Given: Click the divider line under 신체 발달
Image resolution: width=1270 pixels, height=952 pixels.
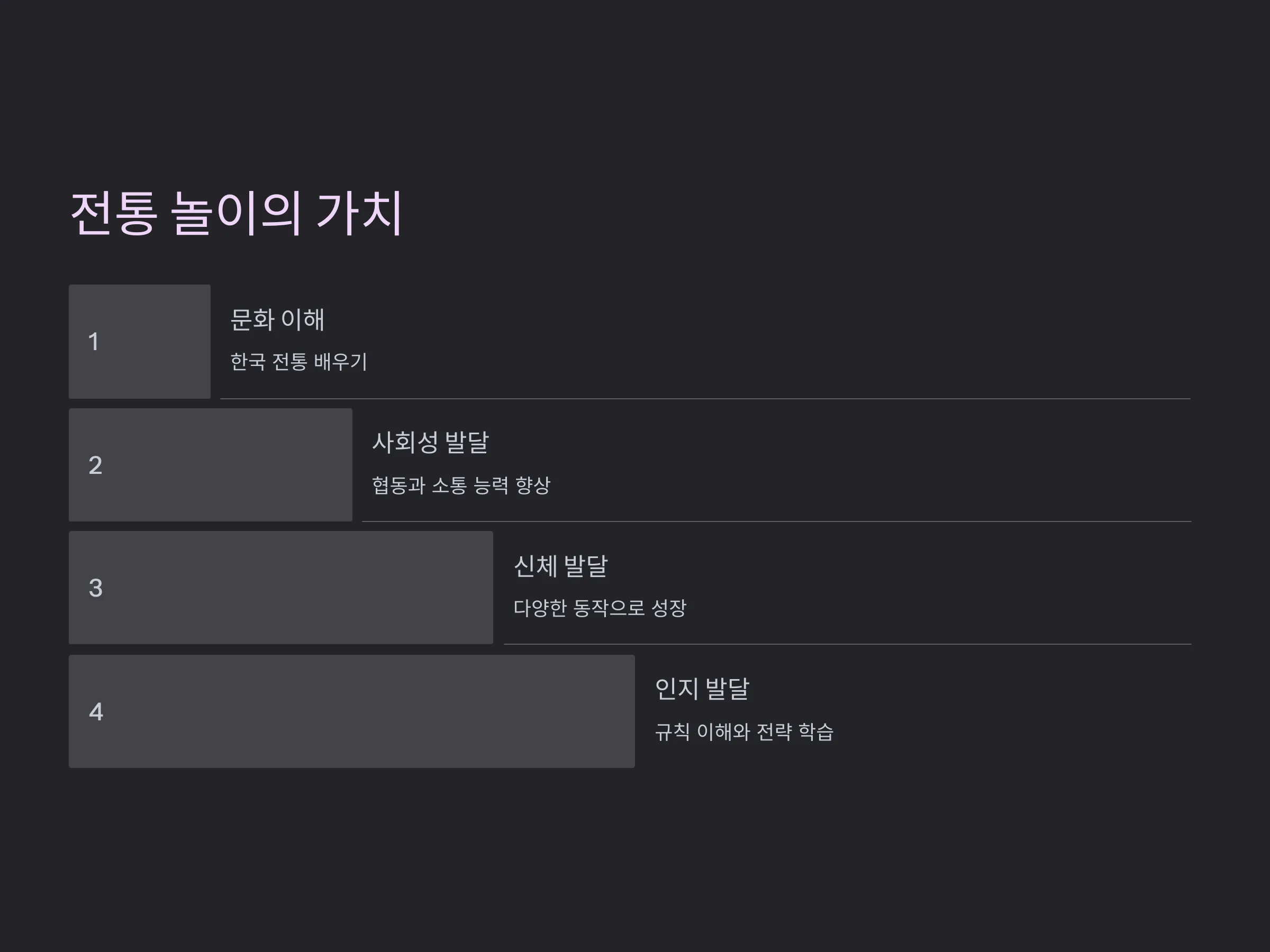Looking at the screenshot, I should pyautogui.click(x=847, y=644).
